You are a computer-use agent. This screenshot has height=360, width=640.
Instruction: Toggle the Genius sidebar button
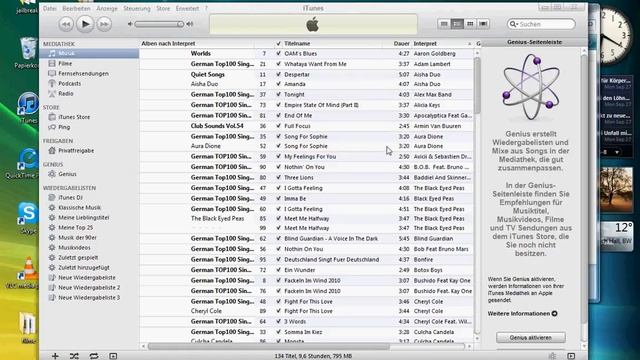tap(571, 356)
